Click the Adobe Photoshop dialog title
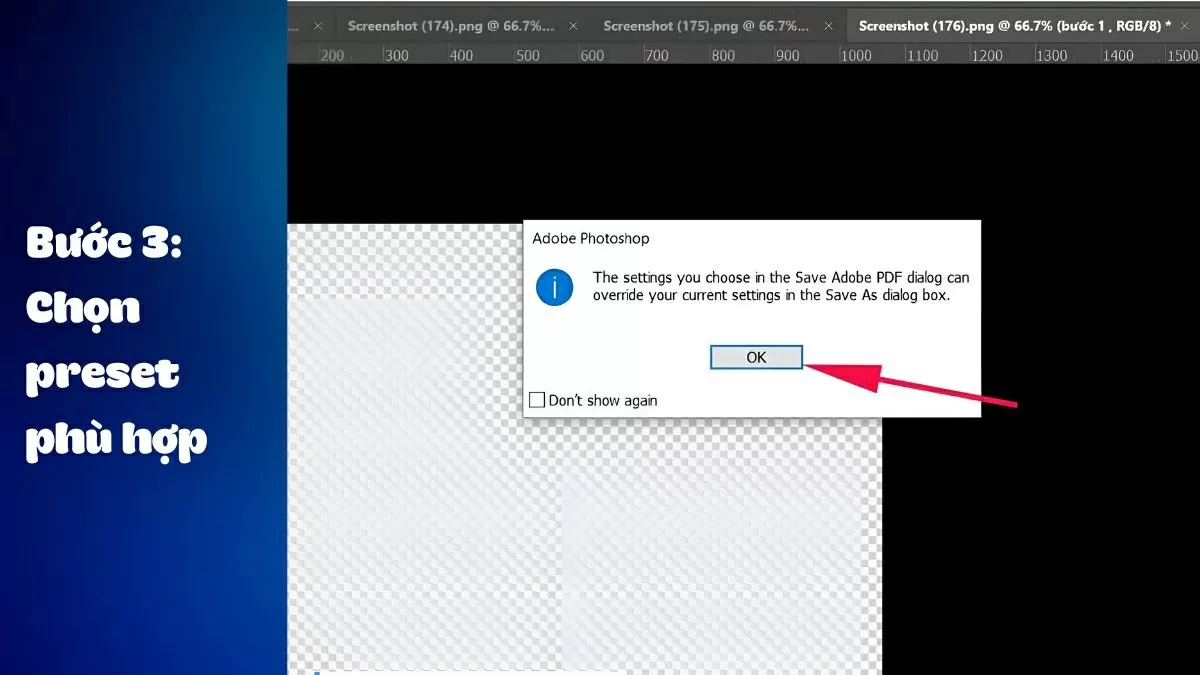The height and width of the screenshot is (675, 1200). [591, 238]
